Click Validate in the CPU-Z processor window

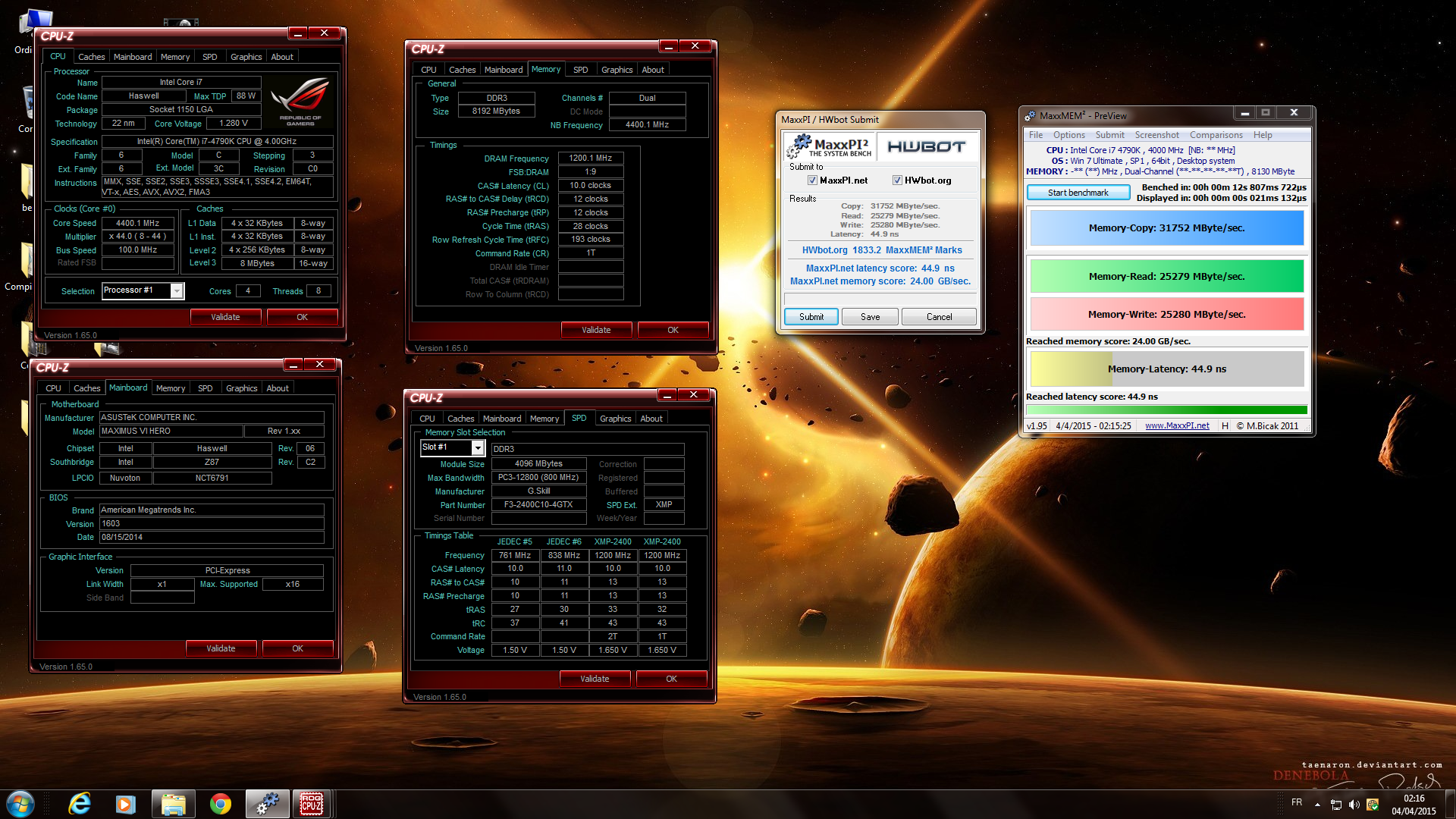[x=225, y=317]
